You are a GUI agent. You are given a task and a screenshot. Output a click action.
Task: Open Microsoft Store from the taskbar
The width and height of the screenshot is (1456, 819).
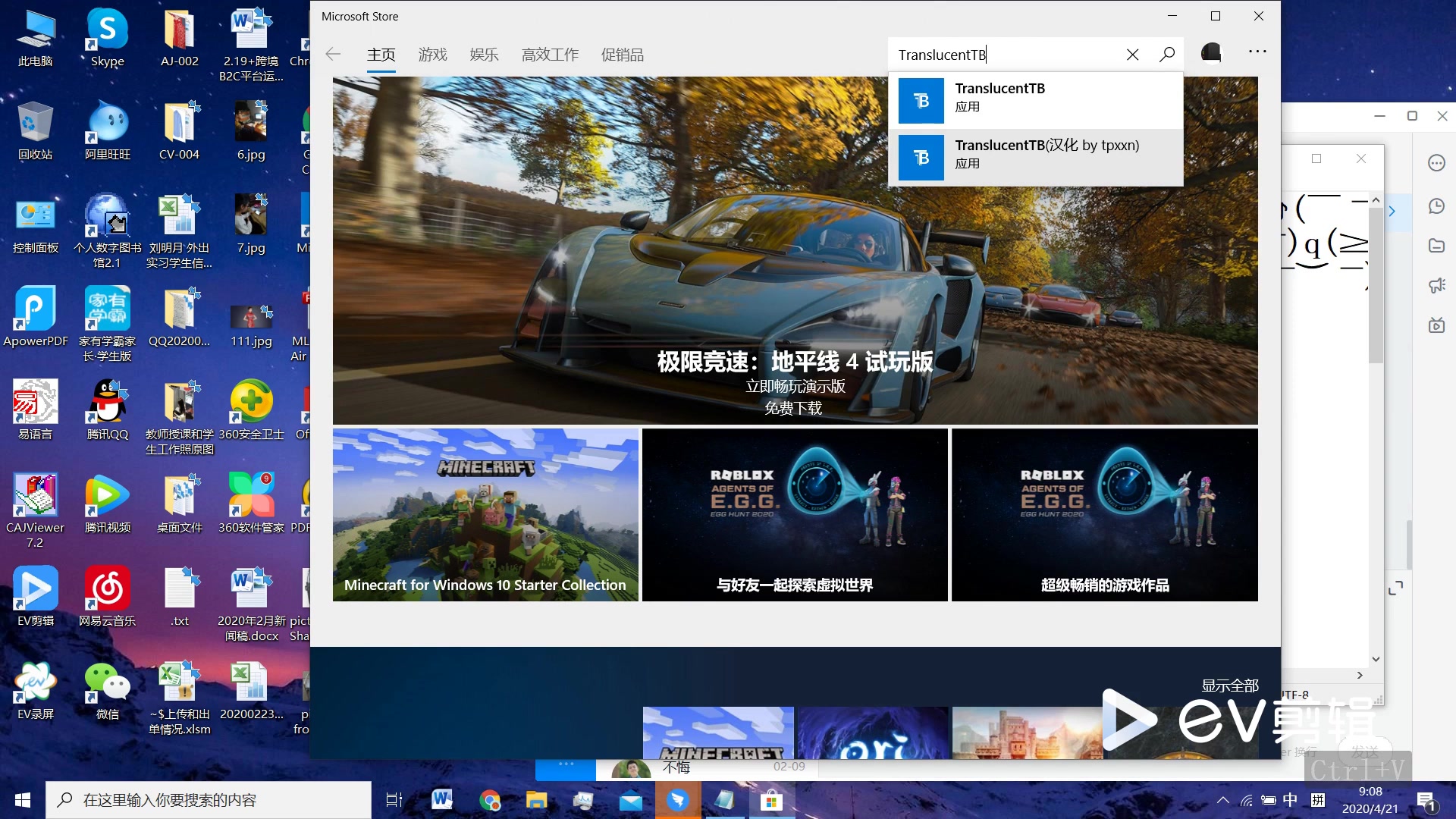(771, 800)
